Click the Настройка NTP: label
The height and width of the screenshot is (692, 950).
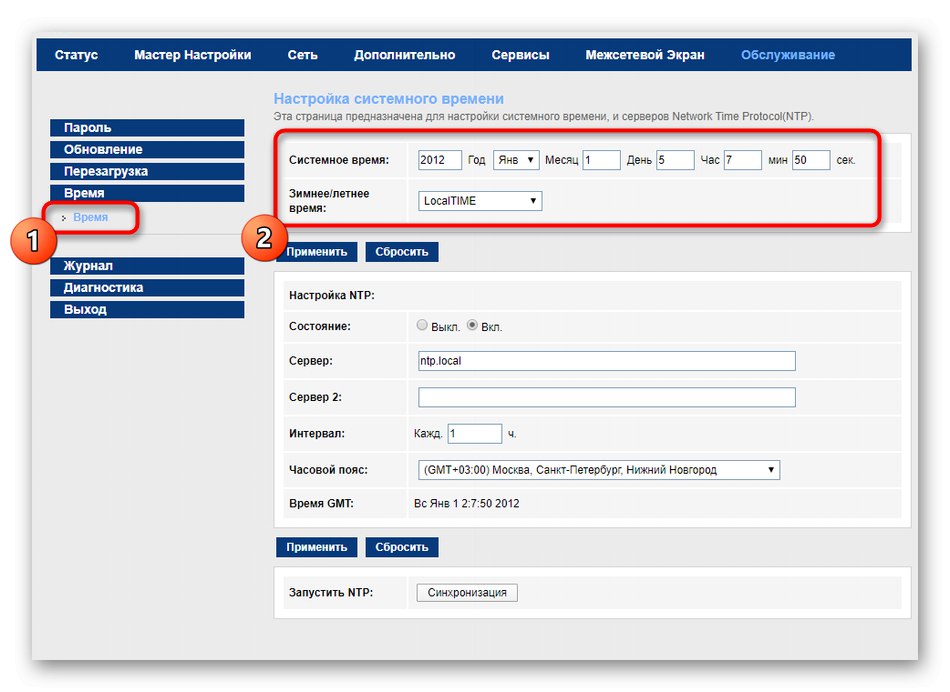pos(331,295)
